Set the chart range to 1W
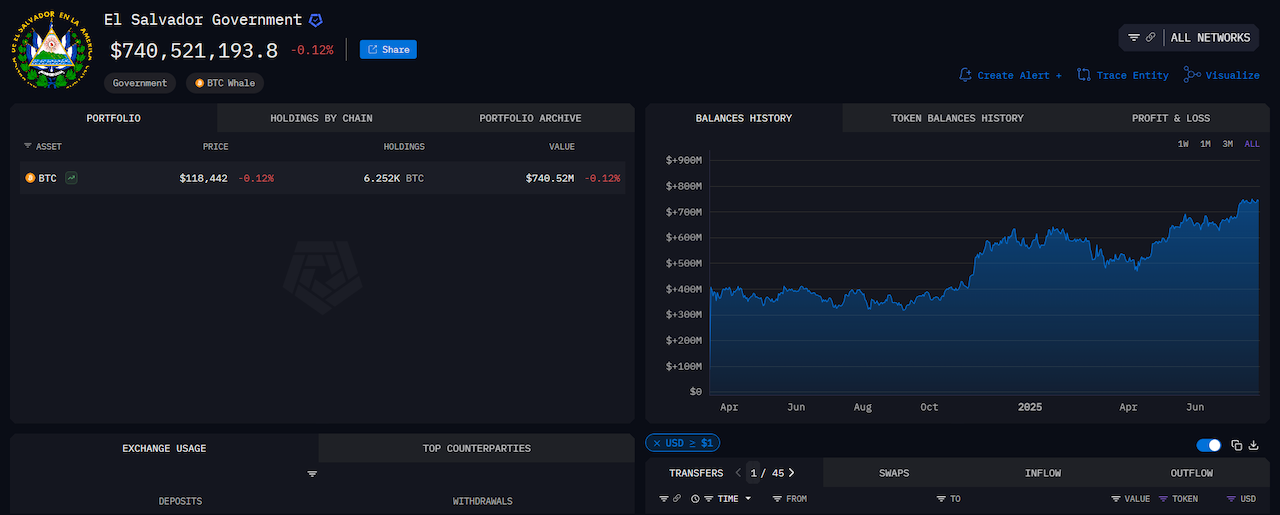The width and height of the screenshot is (1280, 515). 1183,144
